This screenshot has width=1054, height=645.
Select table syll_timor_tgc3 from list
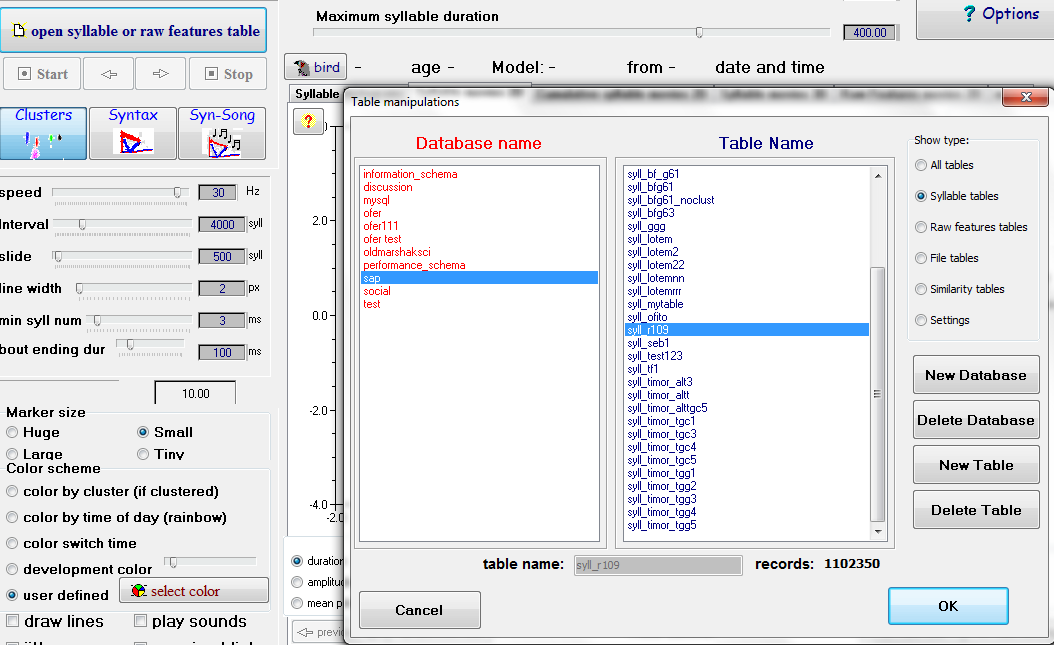[661, 434]
